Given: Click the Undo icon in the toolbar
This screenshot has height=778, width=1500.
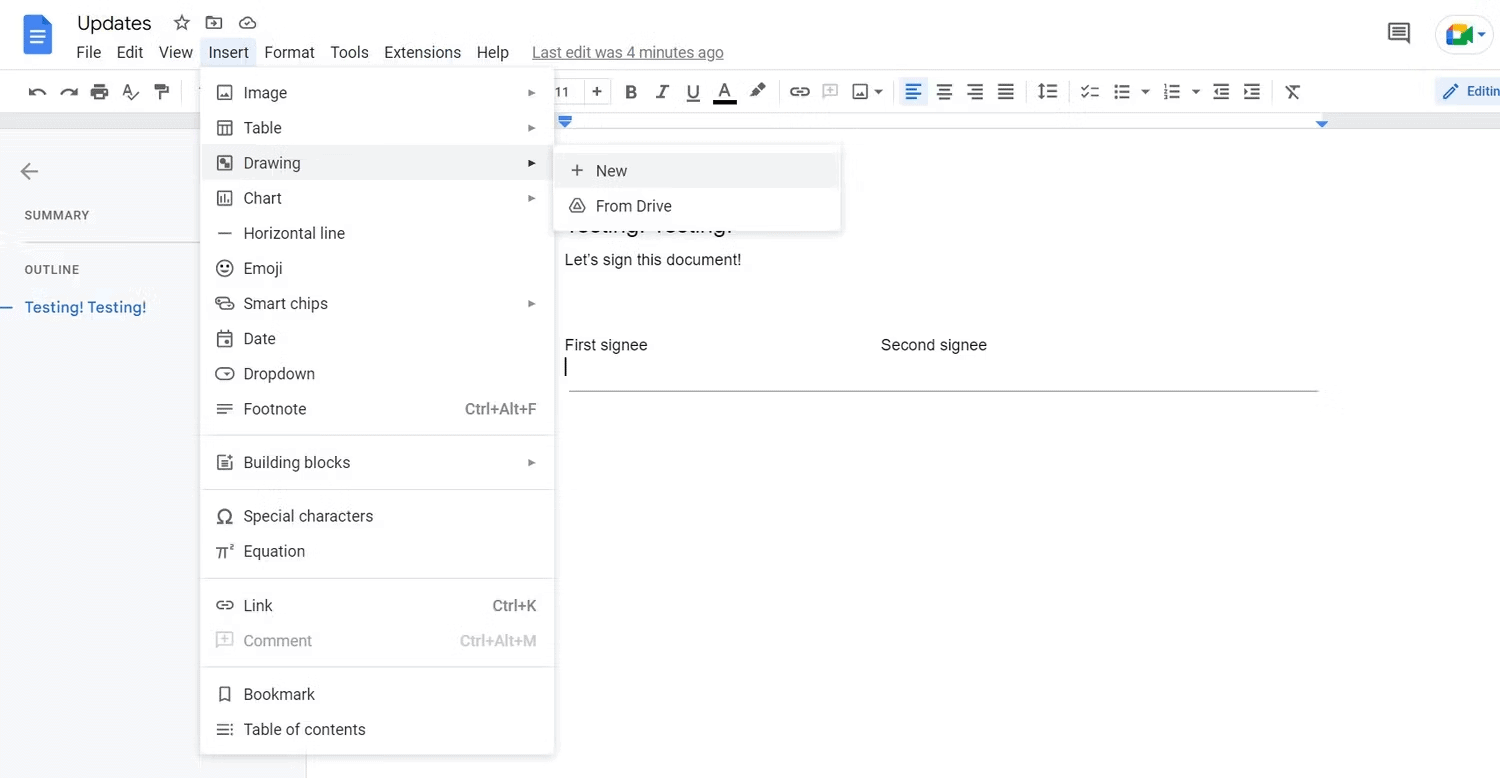Looking at the screenshot, I should click(37, 91).
